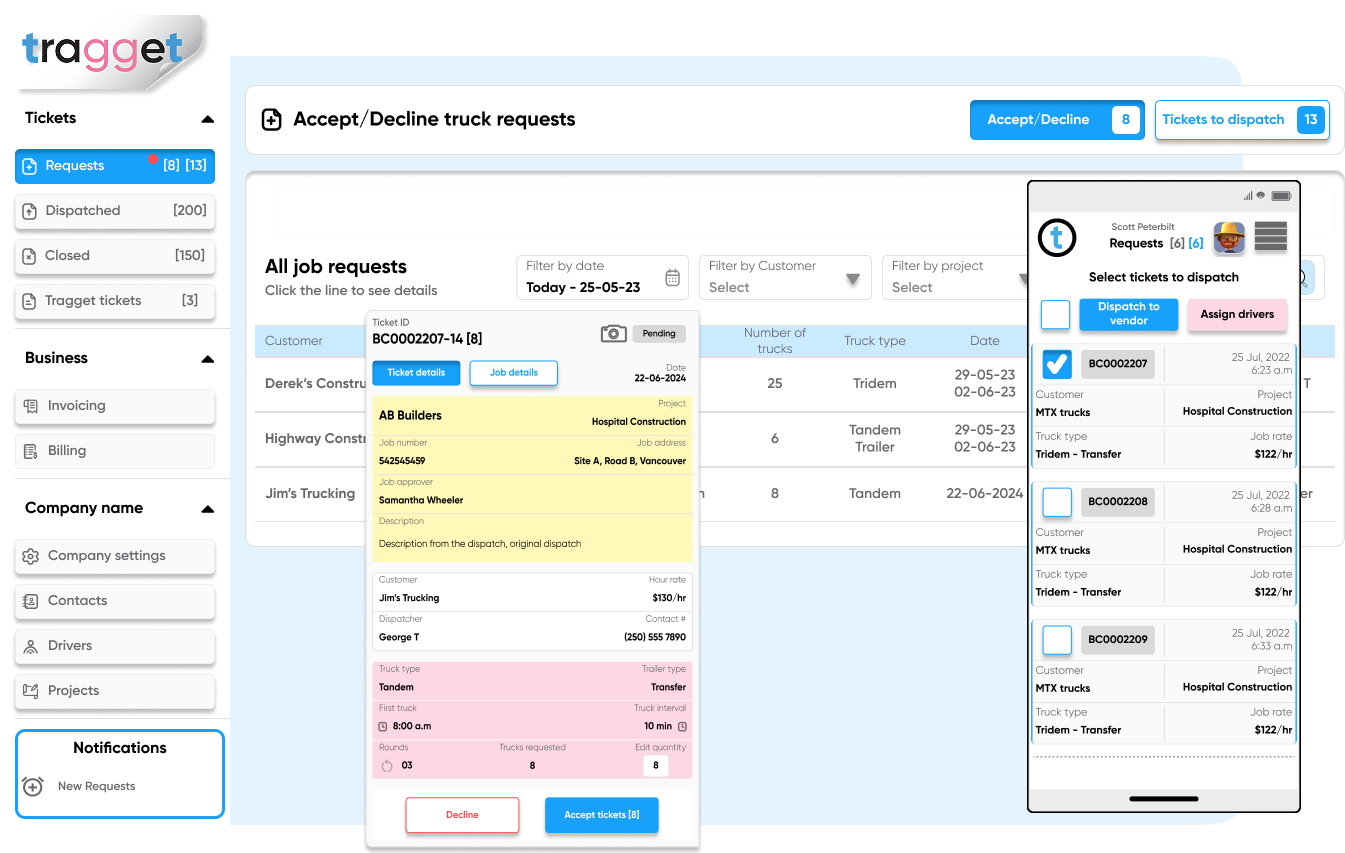Click the Edit quantity field
The image size is (1345, 853).
[655, 766]
